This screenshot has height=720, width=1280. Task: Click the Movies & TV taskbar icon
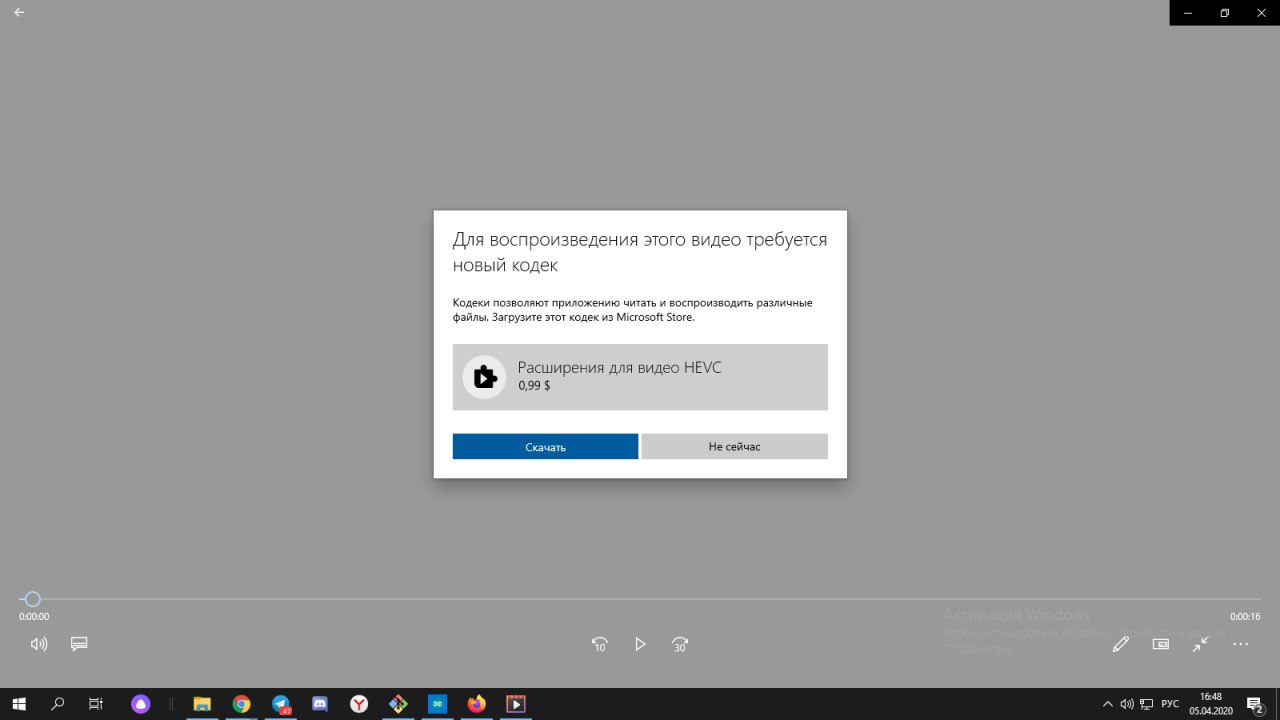(x=516, y=704)
